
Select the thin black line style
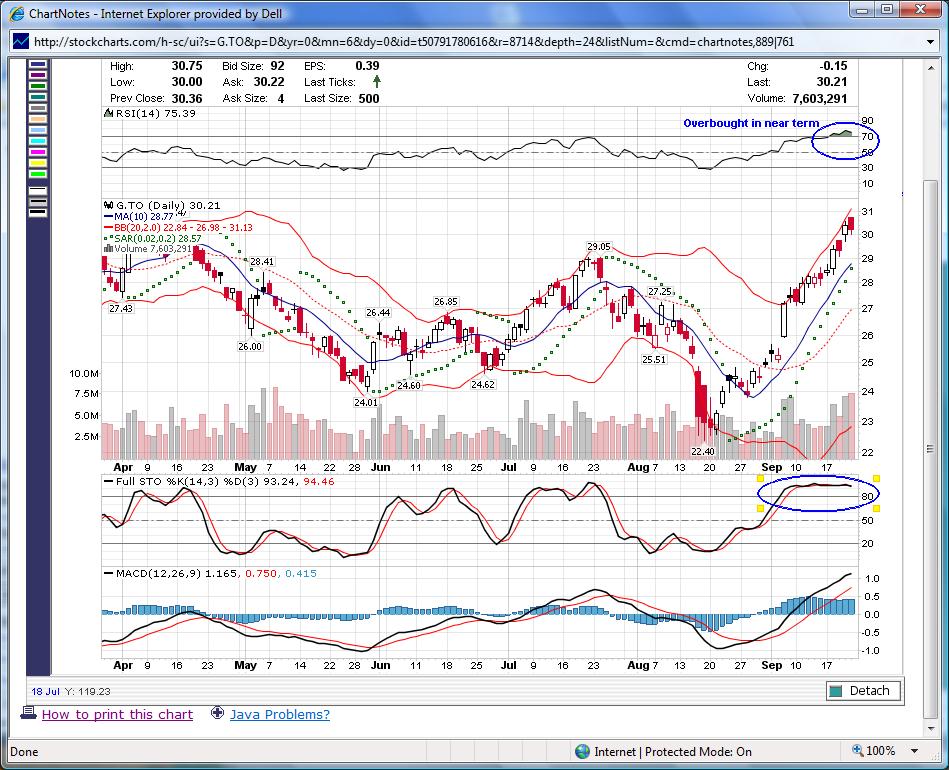pyautogui.click(x=38, y=190)
